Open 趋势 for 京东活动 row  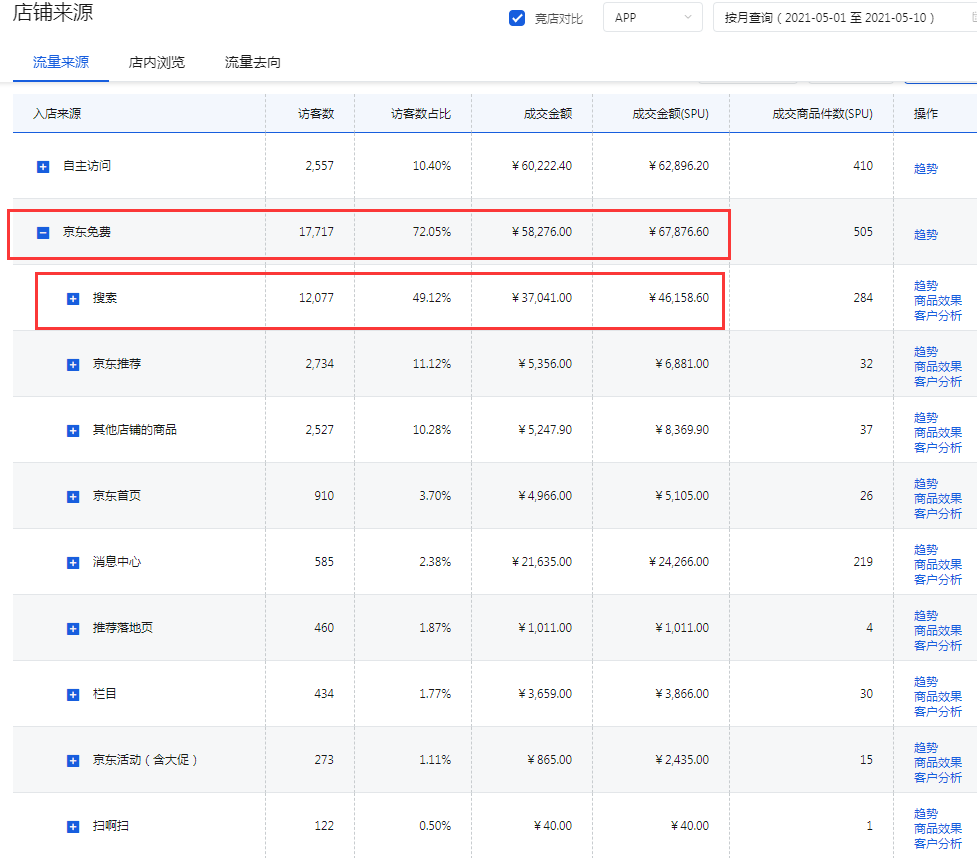925,748
